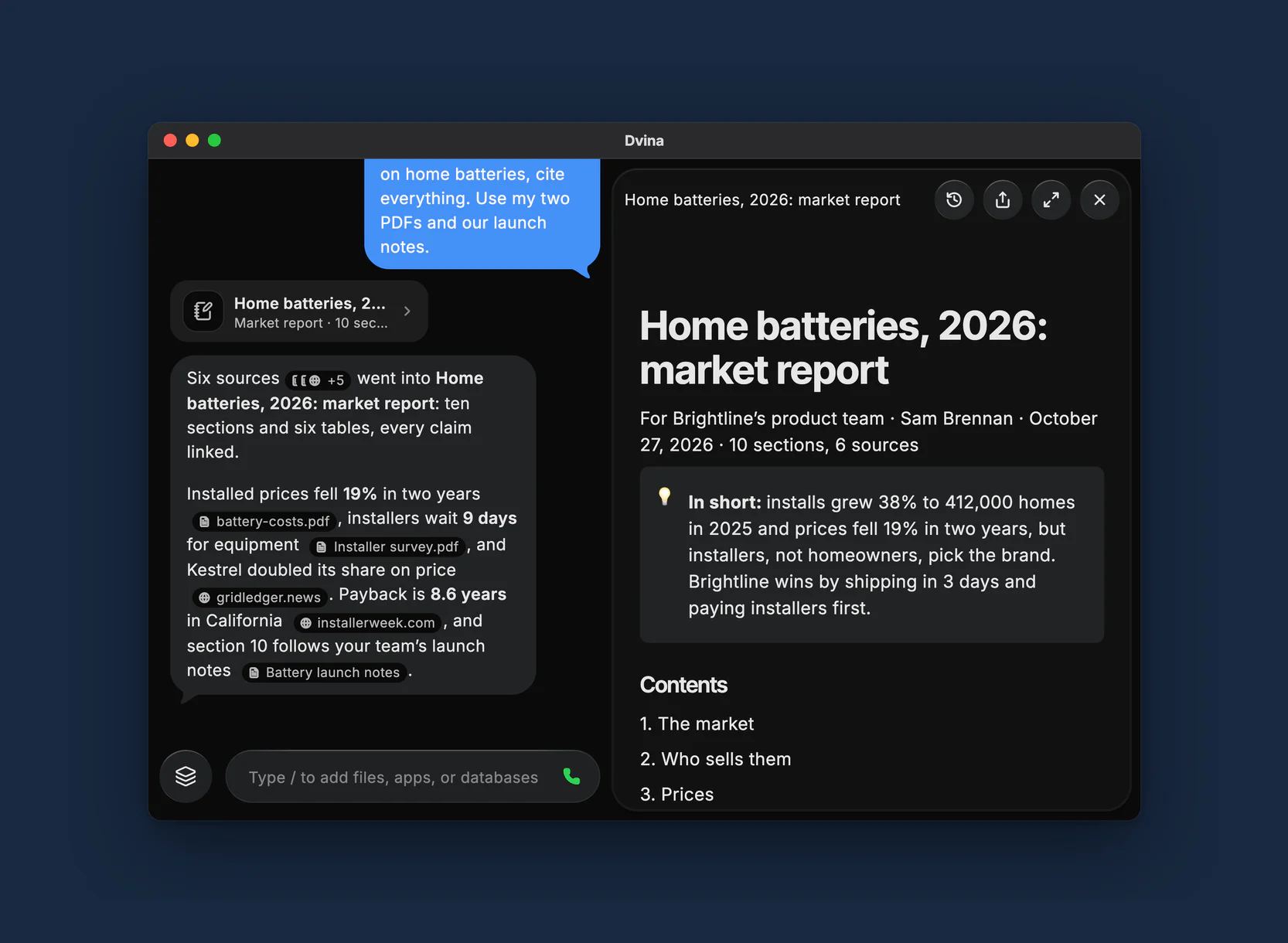The height and width of the screenshot is (943, 1288).
Task: Go to contents item The market
Action: pyautogui.click(x=697, y=724)
